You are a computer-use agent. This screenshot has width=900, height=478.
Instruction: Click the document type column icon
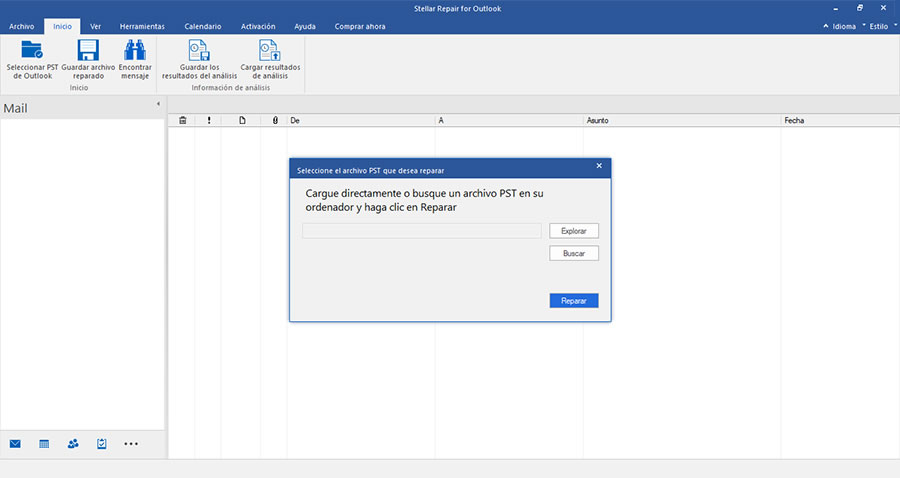242,120
